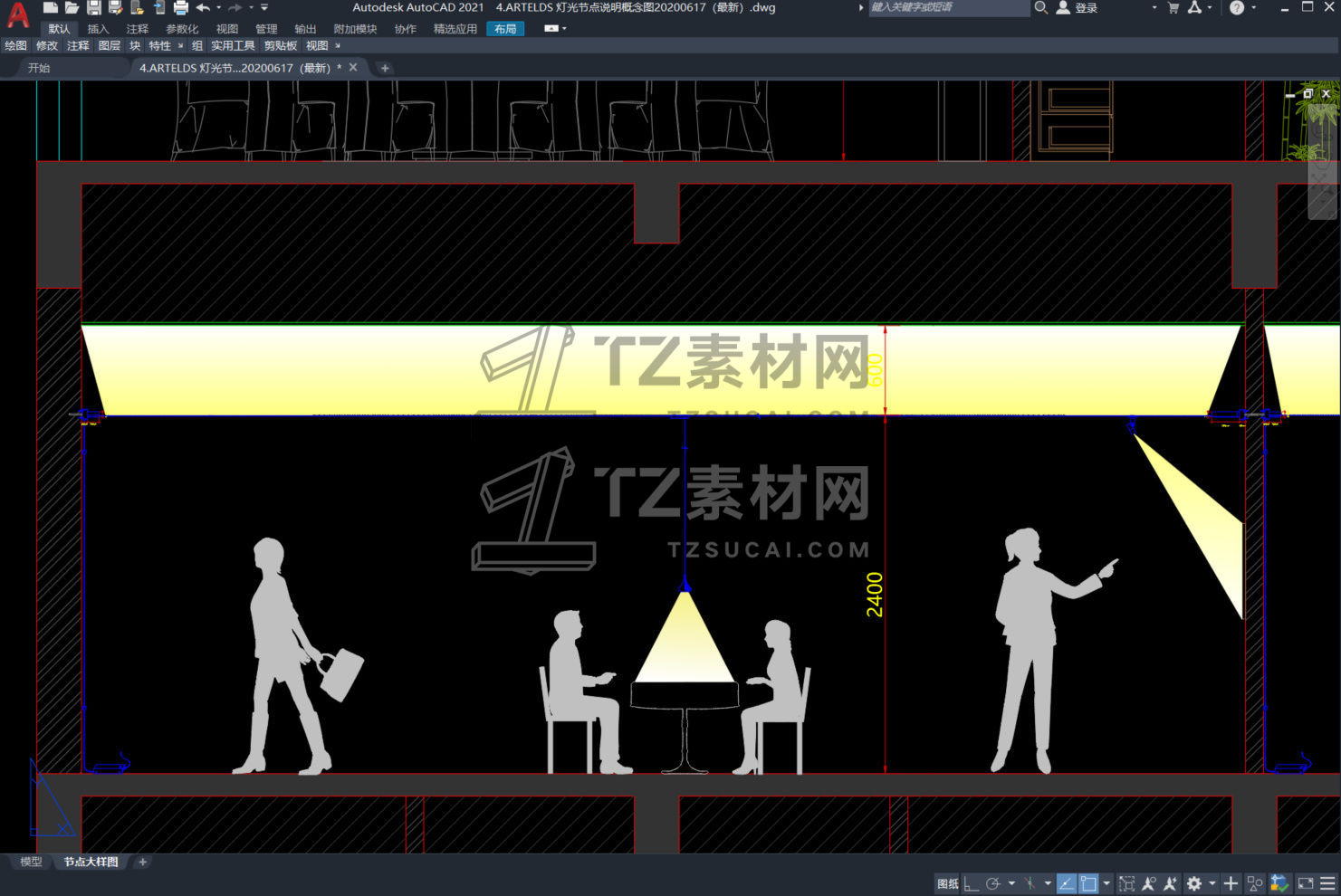Undo the last action
The width and height of the screenshot is (1341, 896).
203,8
